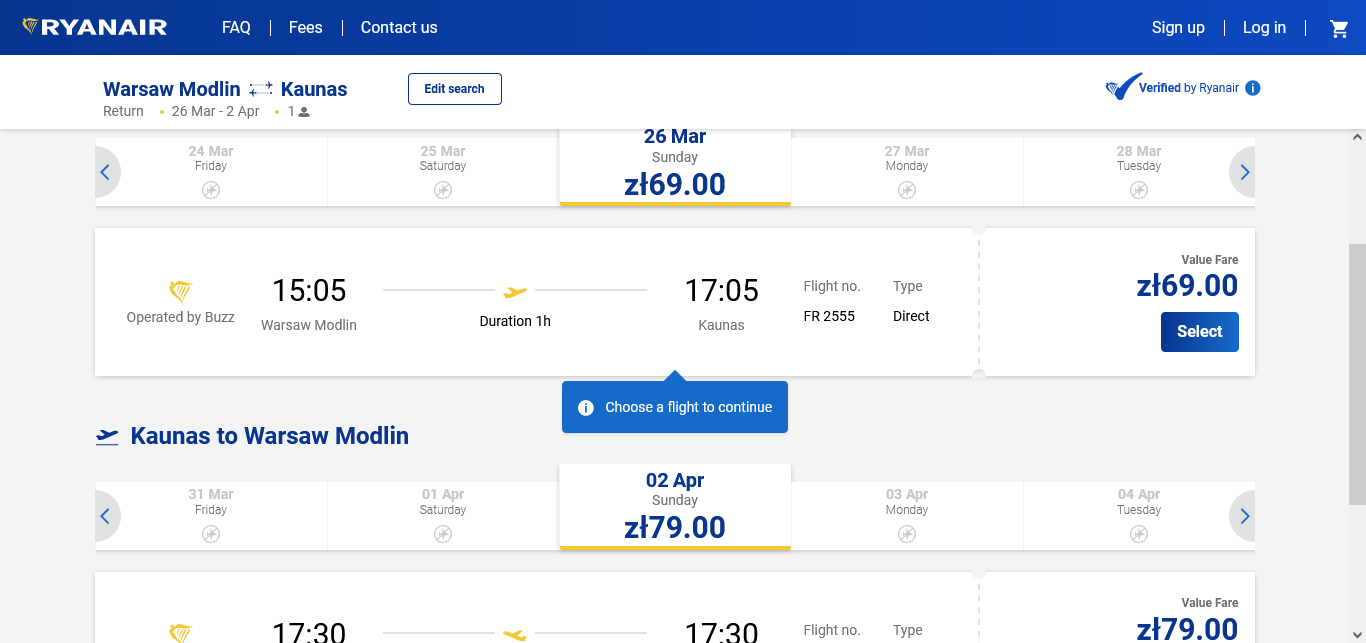This screenshot has width=1366, height=643.
Task: Go to Contact us
Action: click(x=399, y=28)
